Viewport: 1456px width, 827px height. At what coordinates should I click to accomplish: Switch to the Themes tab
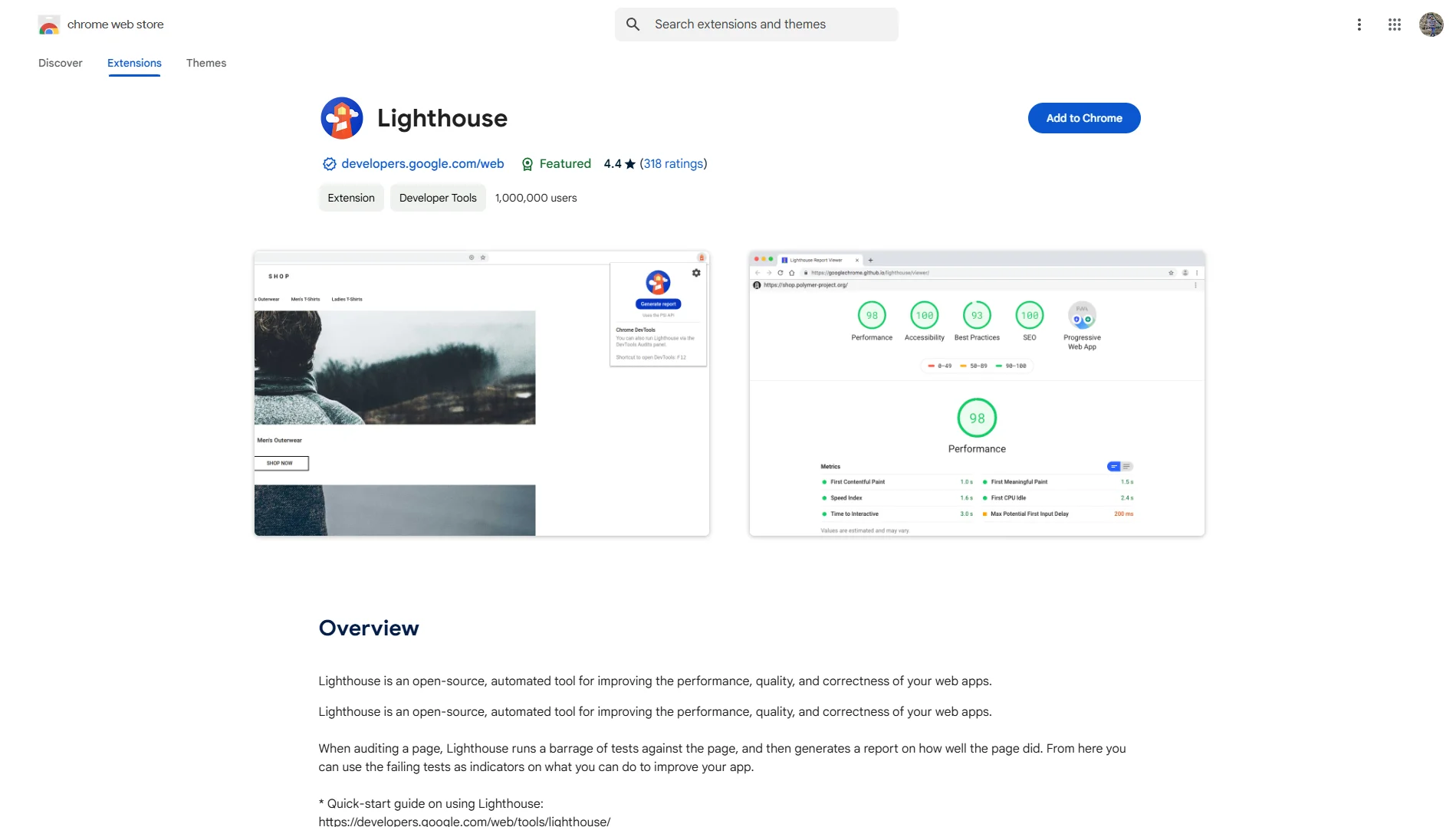[x=205, y=63]
